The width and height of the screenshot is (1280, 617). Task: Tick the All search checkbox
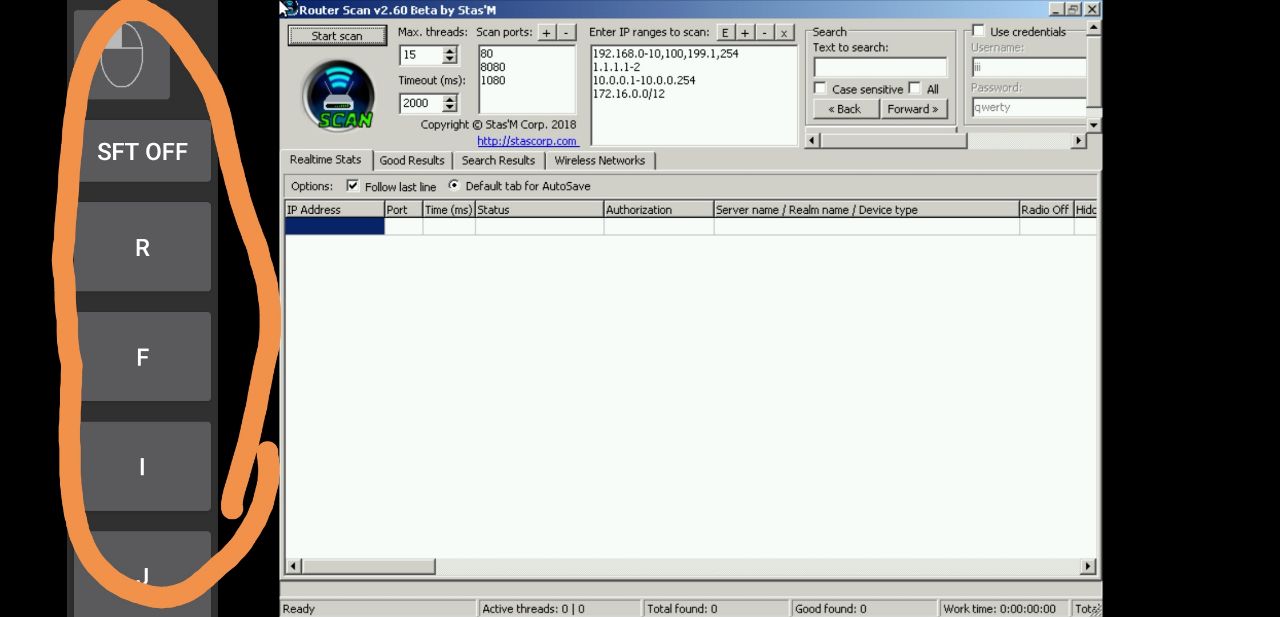coord(915,89)
